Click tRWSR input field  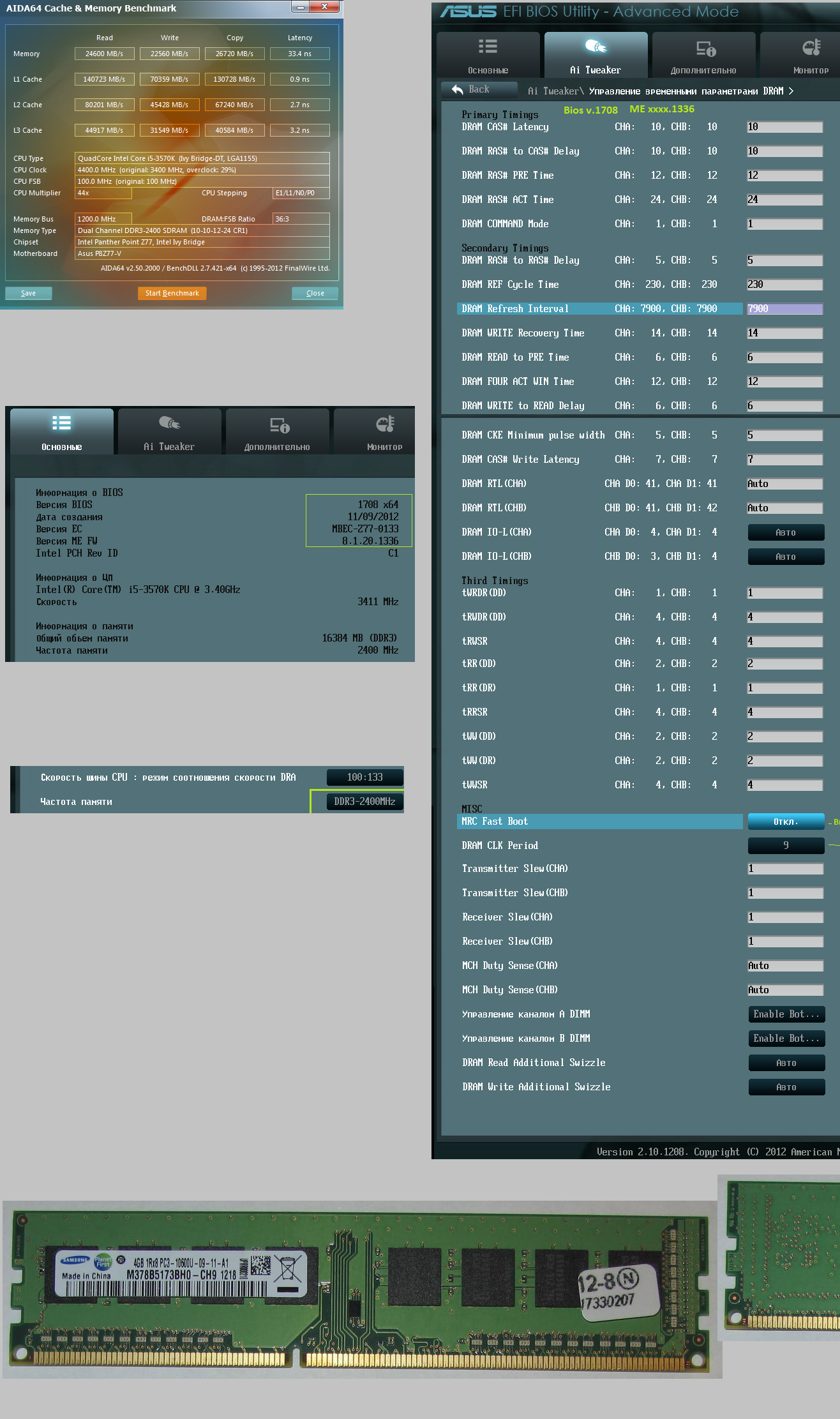pyautogui.click(x=785, y=641)
